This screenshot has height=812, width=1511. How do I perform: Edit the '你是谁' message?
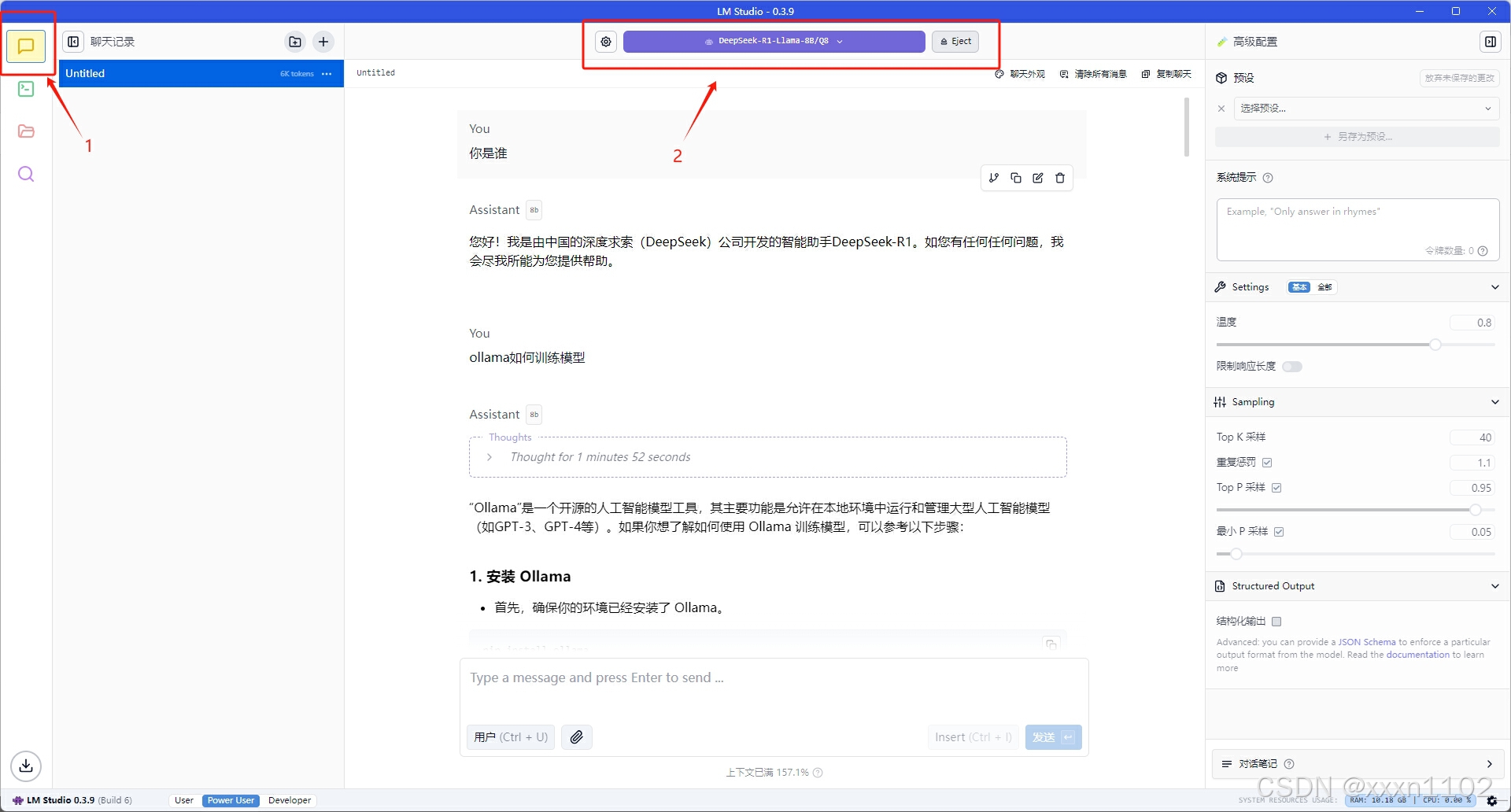coord(1038,178)
